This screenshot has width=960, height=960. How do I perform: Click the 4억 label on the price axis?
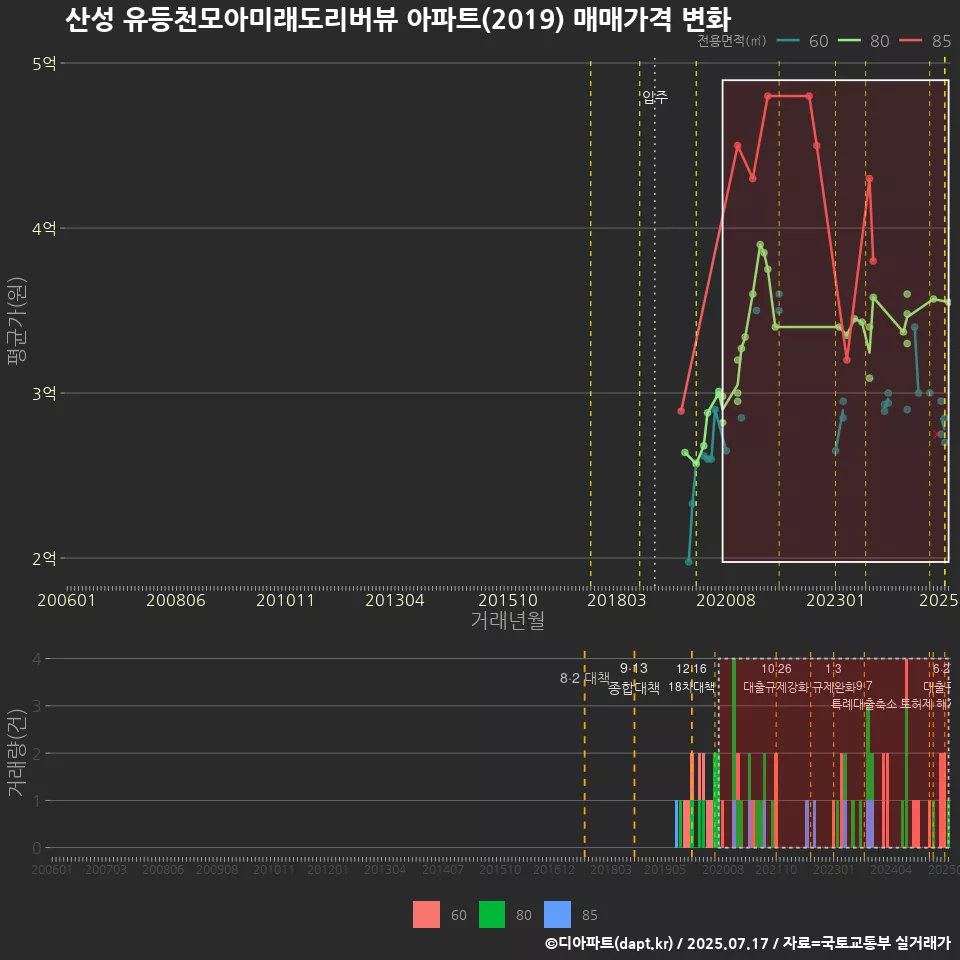pos(44,228)
